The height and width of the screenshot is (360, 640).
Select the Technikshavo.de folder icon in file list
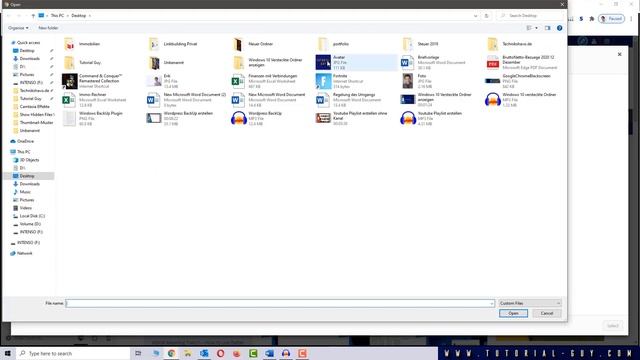[x=493, y=44]
